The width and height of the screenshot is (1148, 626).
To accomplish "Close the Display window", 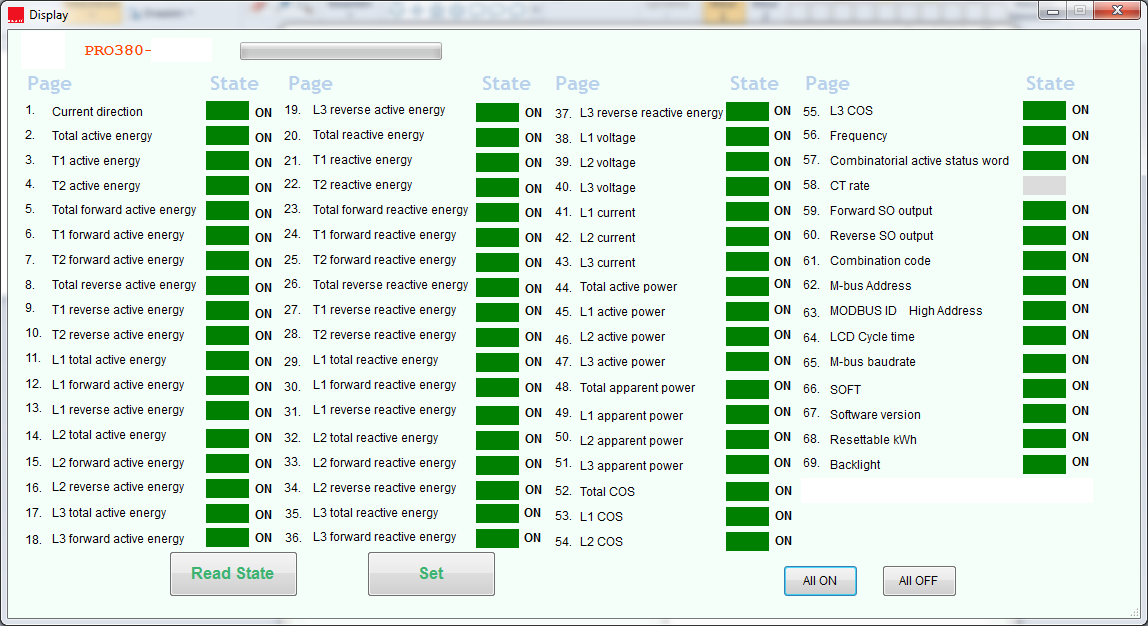I will [x=1117, y=10].
